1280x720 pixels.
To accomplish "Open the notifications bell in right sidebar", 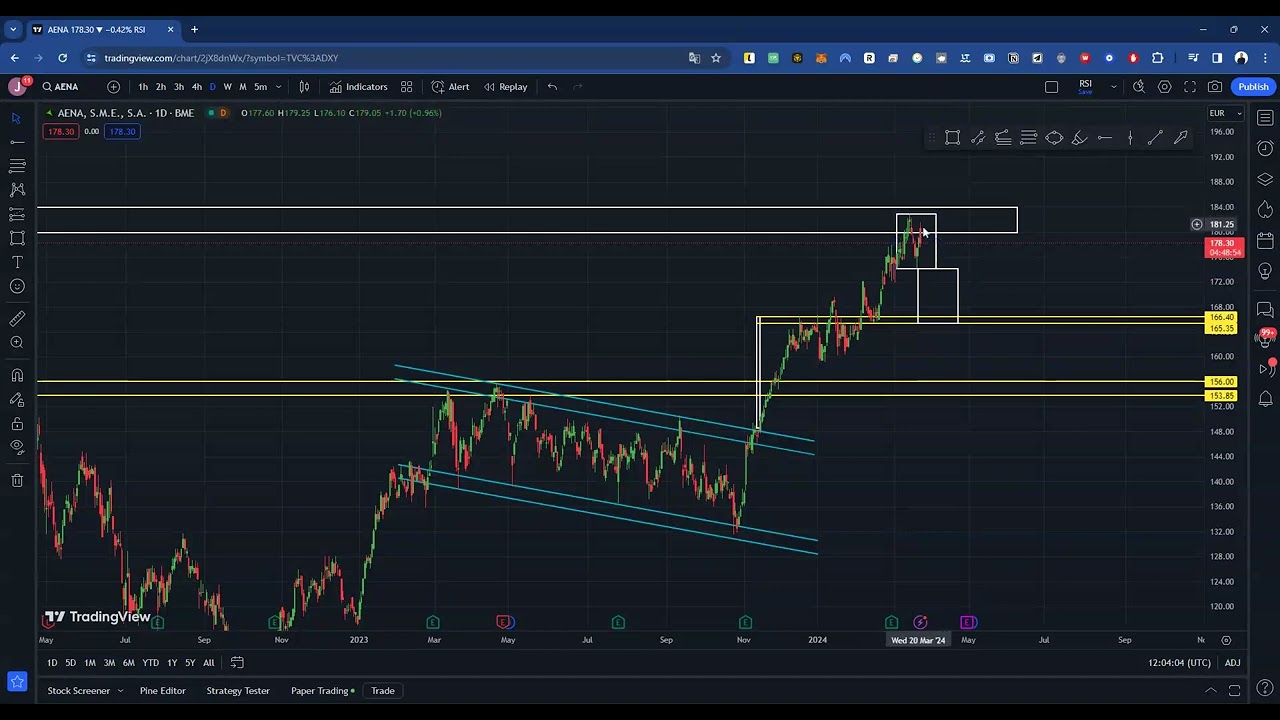I will [x=1265, y=399].
